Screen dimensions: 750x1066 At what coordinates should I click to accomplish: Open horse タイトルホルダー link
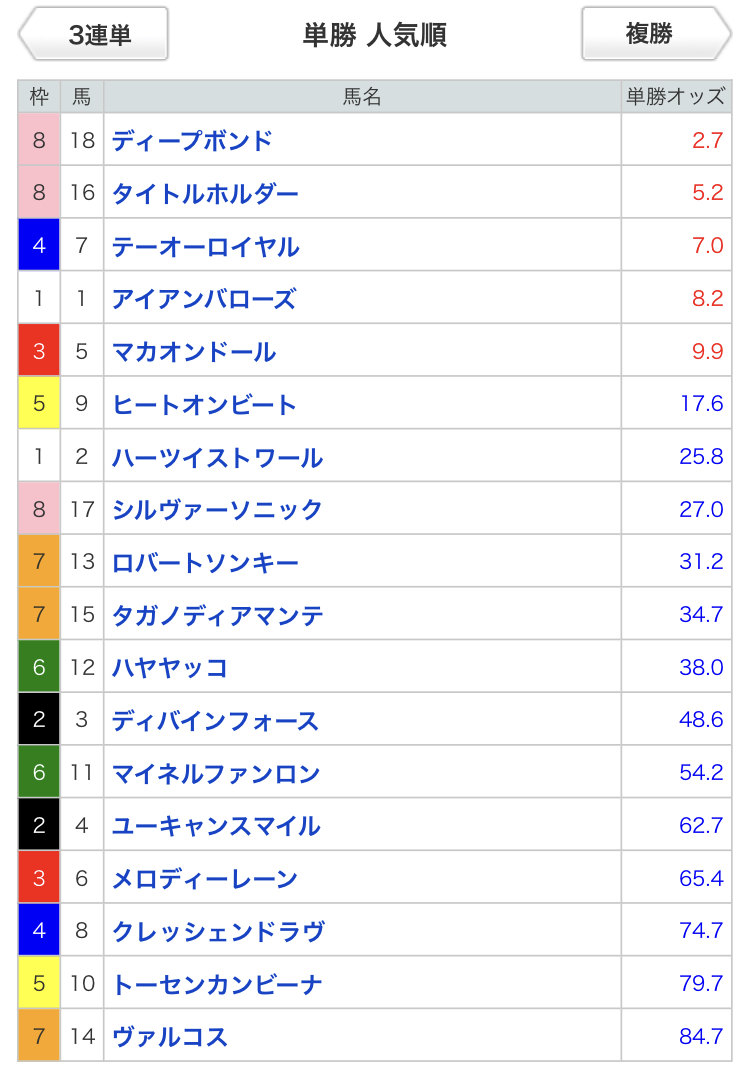[x=205, y=194]
